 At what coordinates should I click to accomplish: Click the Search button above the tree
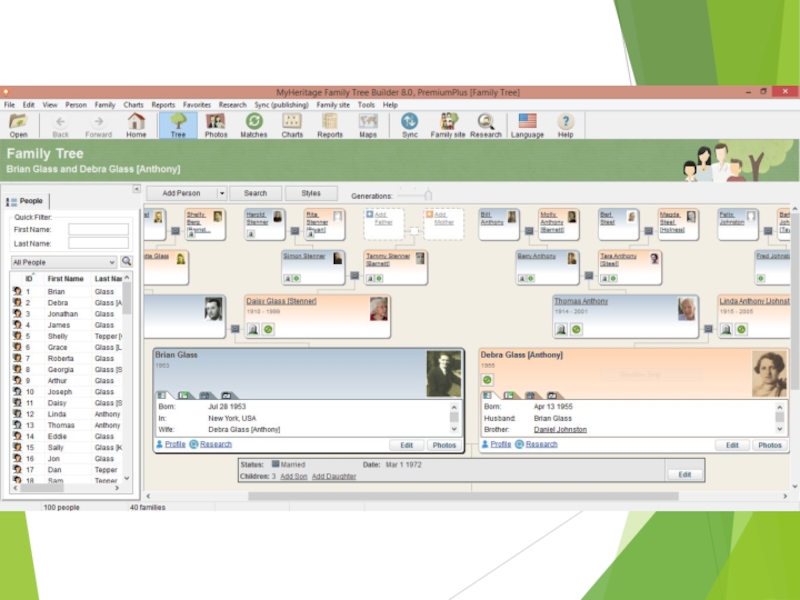255,193
